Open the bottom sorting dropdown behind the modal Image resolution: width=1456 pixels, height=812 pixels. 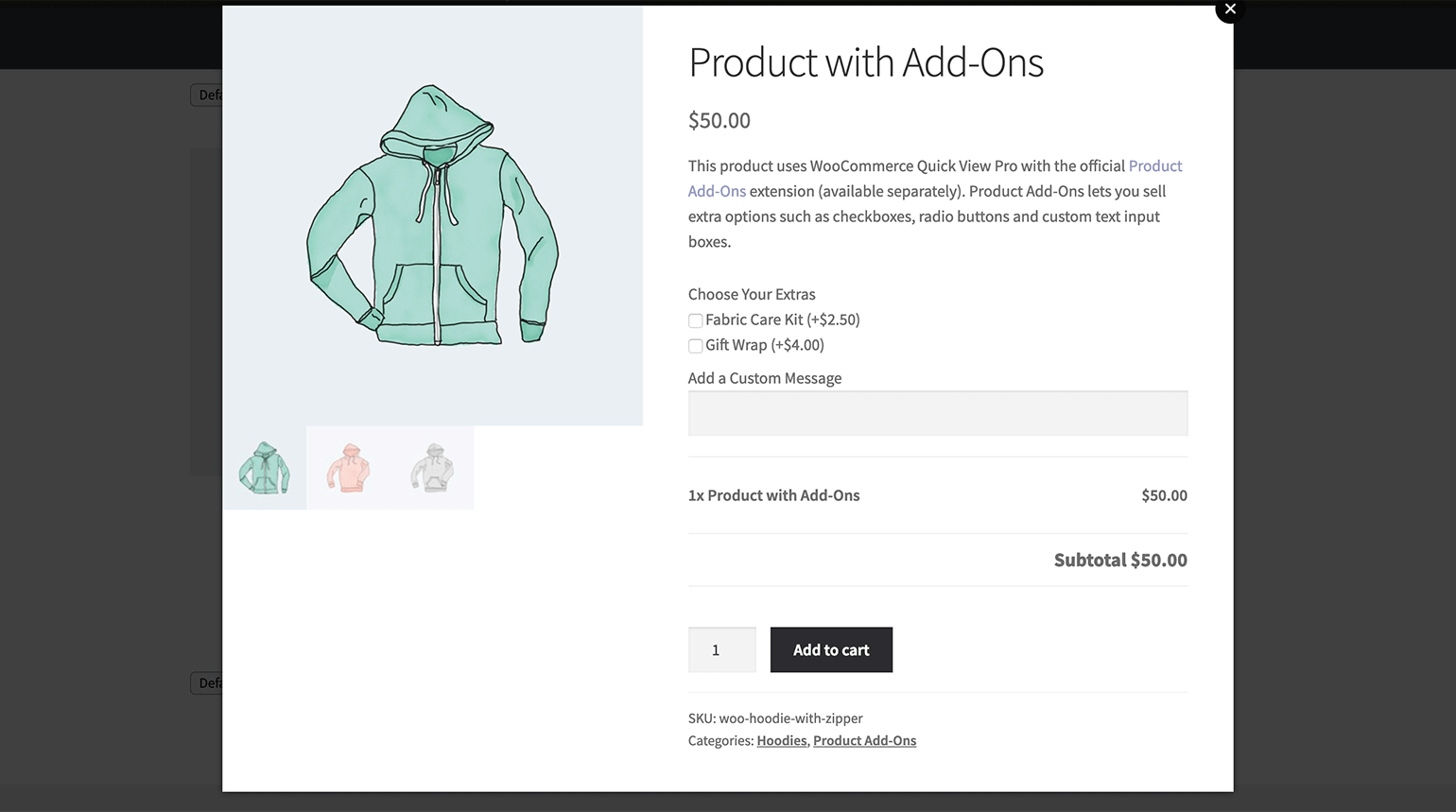206,683
